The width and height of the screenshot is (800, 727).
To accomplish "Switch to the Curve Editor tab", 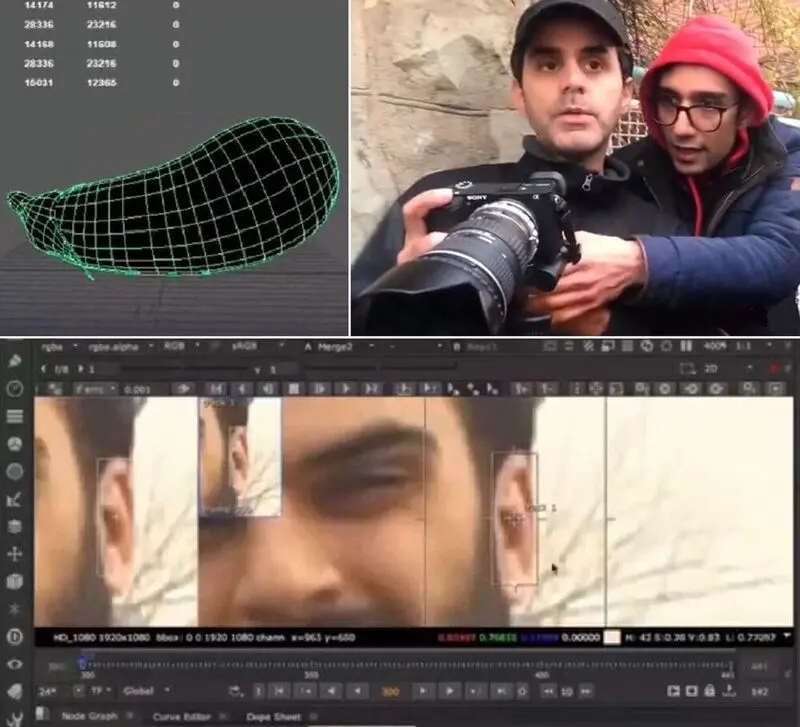I will pyautogui.click(x=182, y=716).
